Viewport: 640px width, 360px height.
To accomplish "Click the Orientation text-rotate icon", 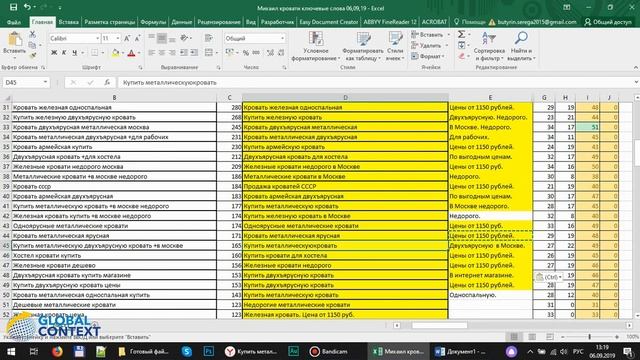I will tap(184, 38).
